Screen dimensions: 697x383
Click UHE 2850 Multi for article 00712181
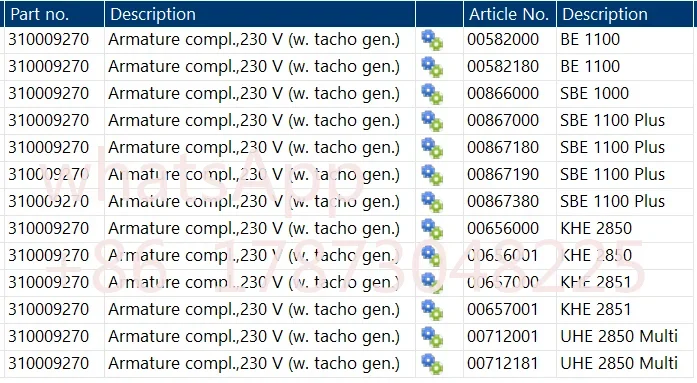(619, 363)
